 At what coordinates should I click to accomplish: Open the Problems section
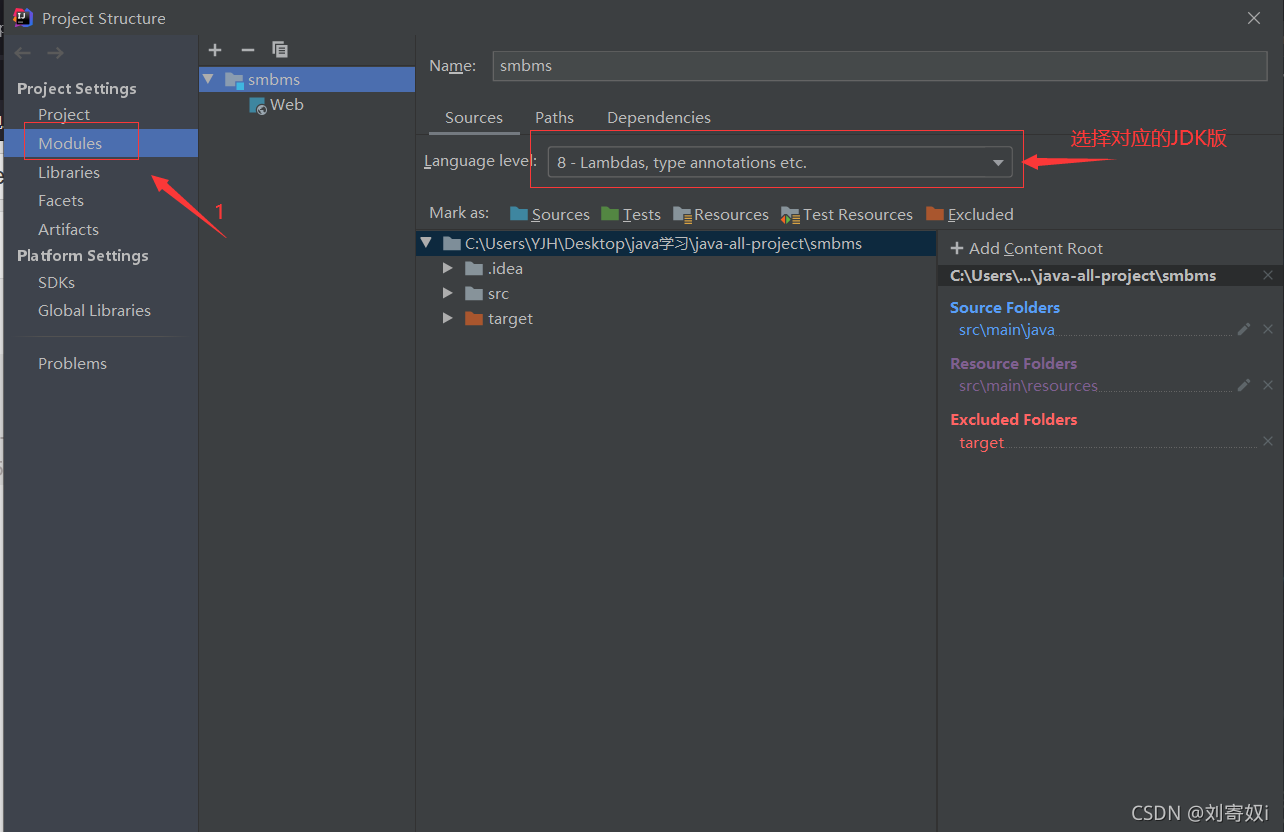pyautogui.click(x=72, y=363)
